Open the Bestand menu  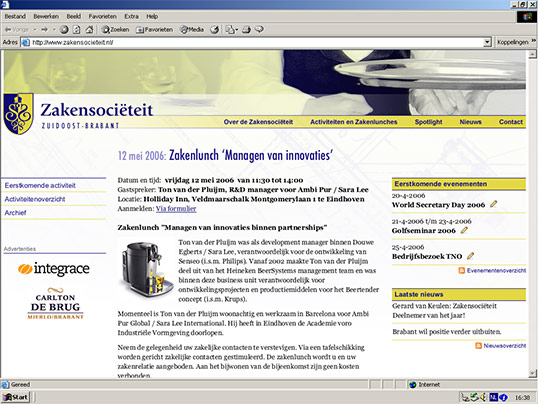click(x=15, y=16)
